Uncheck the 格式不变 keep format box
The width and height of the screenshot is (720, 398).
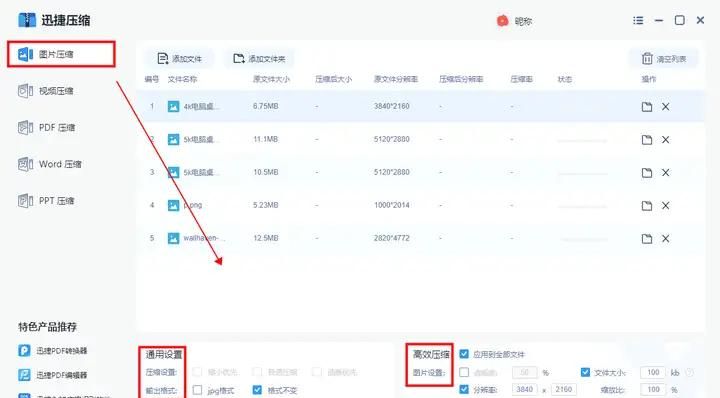[257, 390]
